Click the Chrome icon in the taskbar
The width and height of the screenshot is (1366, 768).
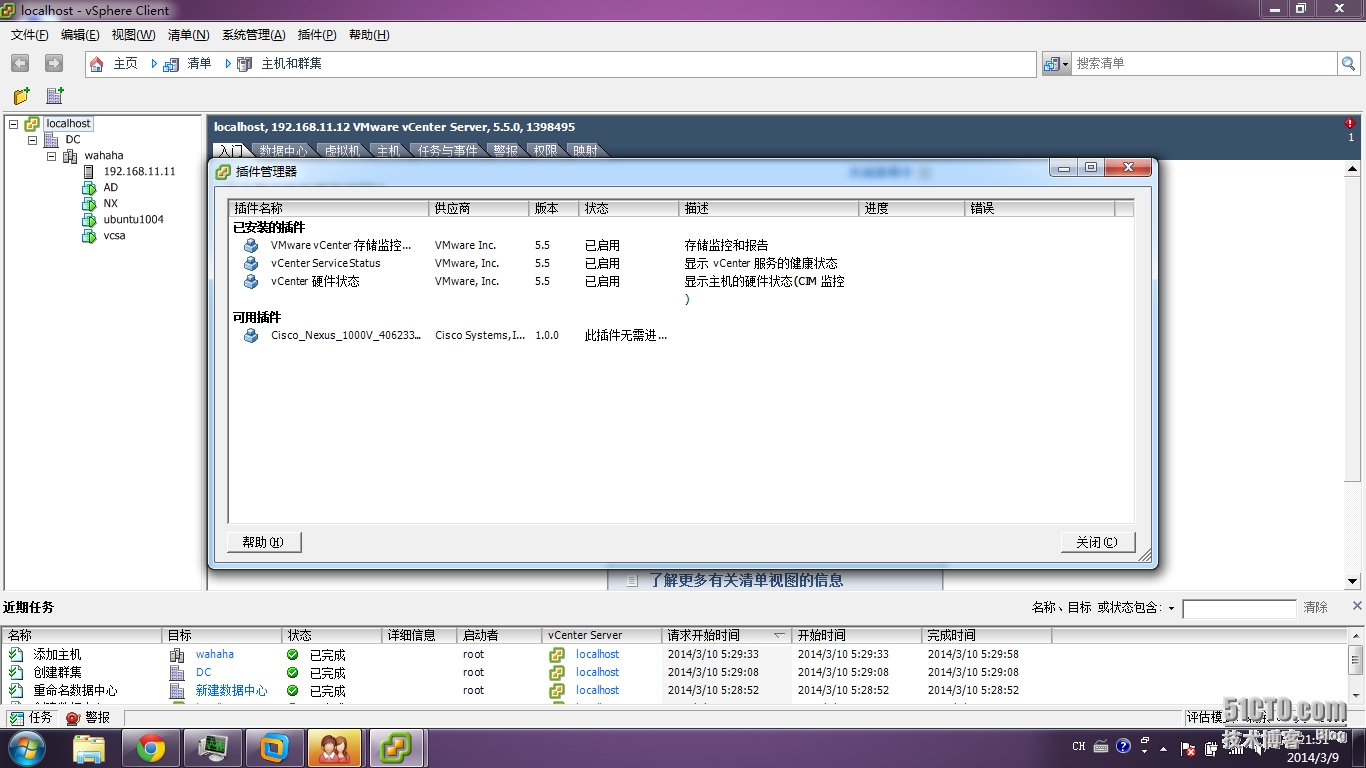click(151, 748)
